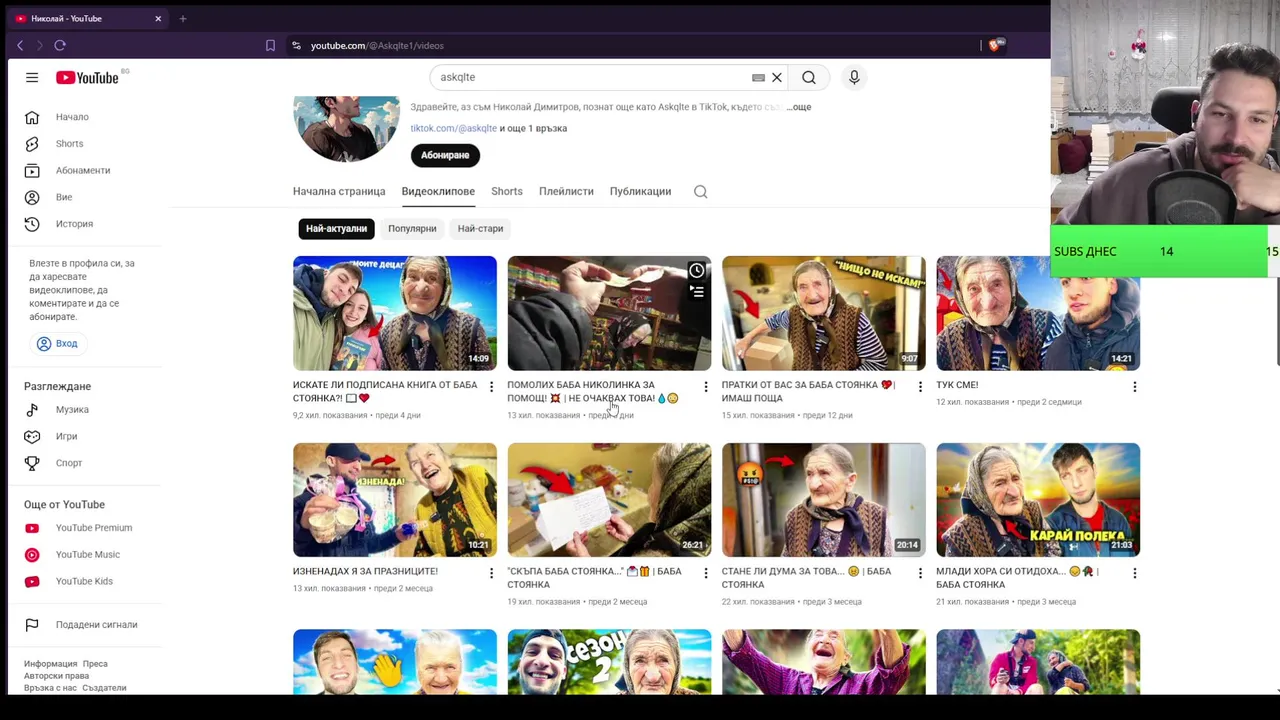
Task: Reload the page with the browser refresh icon
Action: coord(60,45)
